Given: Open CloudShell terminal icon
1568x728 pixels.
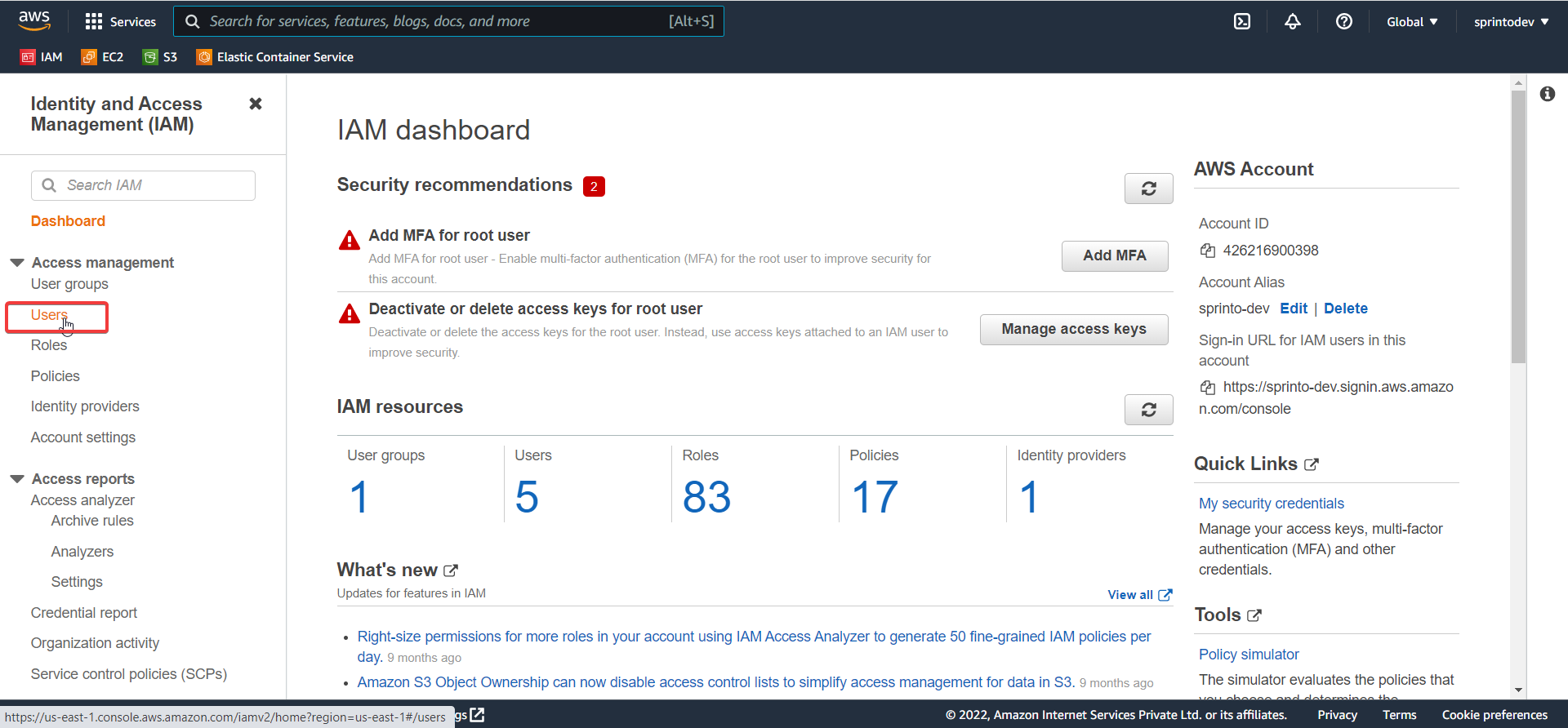Looking at the screenshot, I should pyautogui.click(x=1241, y=22).
